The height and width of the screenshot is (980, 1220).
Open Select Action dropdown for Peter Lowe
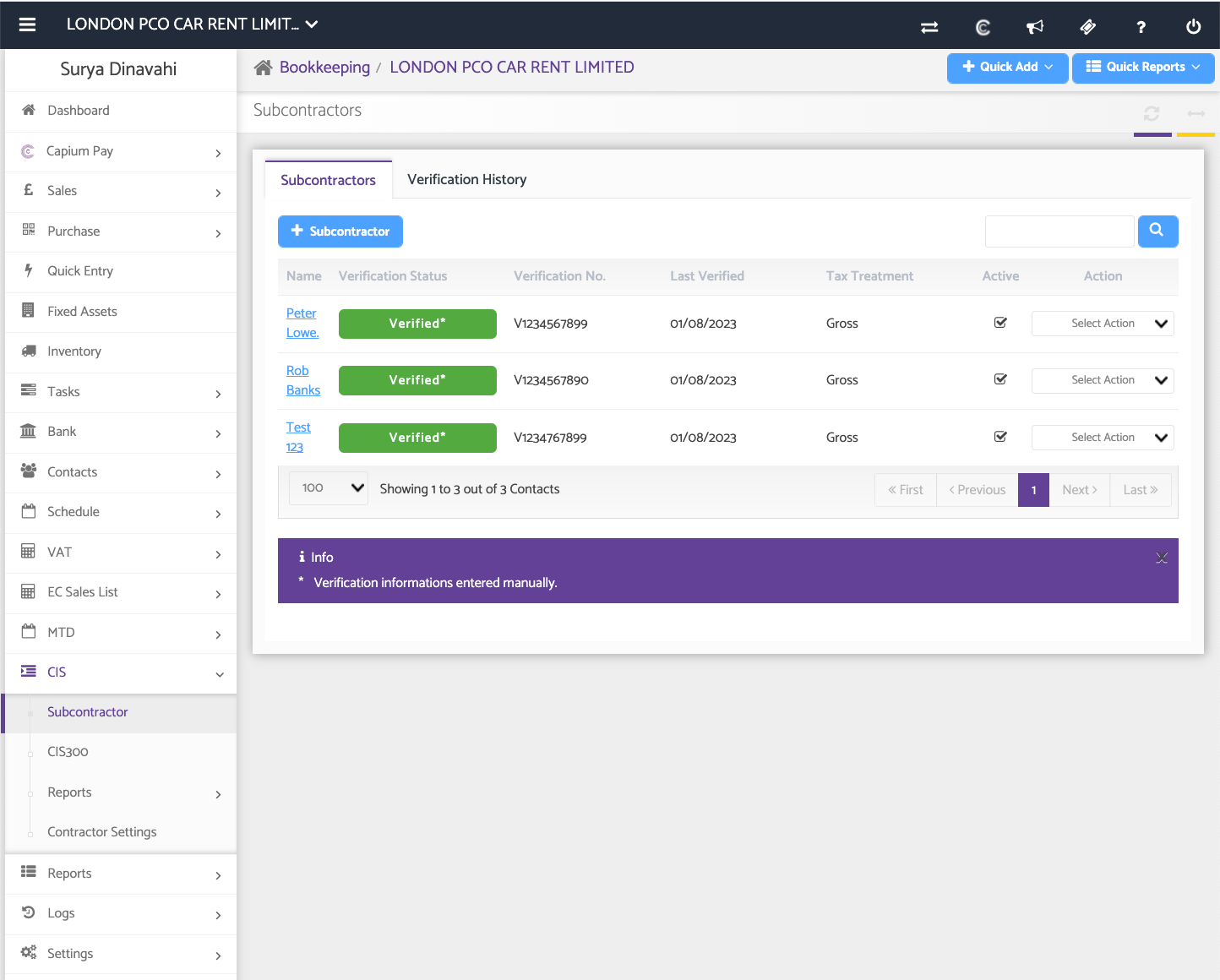1103,324
